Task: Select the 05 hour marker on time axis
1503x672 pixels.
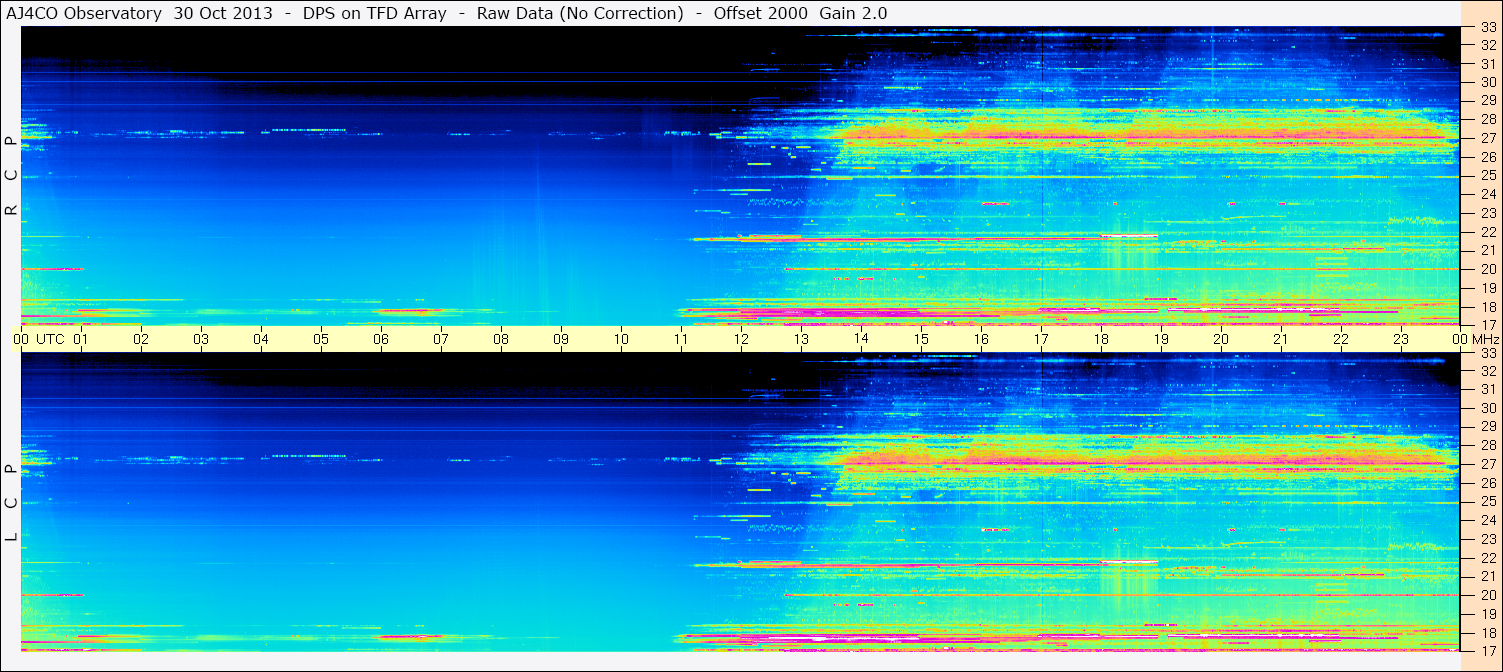Action: pos(321,340)
